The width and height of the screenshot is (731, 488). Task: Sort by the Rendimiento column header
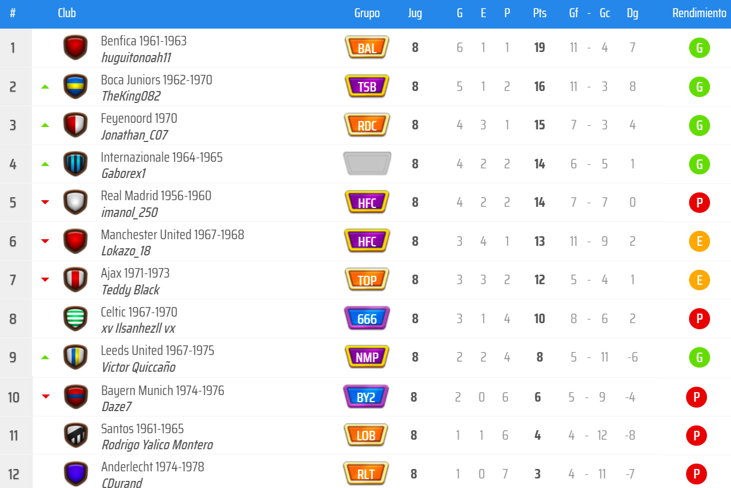pos(699,13)
